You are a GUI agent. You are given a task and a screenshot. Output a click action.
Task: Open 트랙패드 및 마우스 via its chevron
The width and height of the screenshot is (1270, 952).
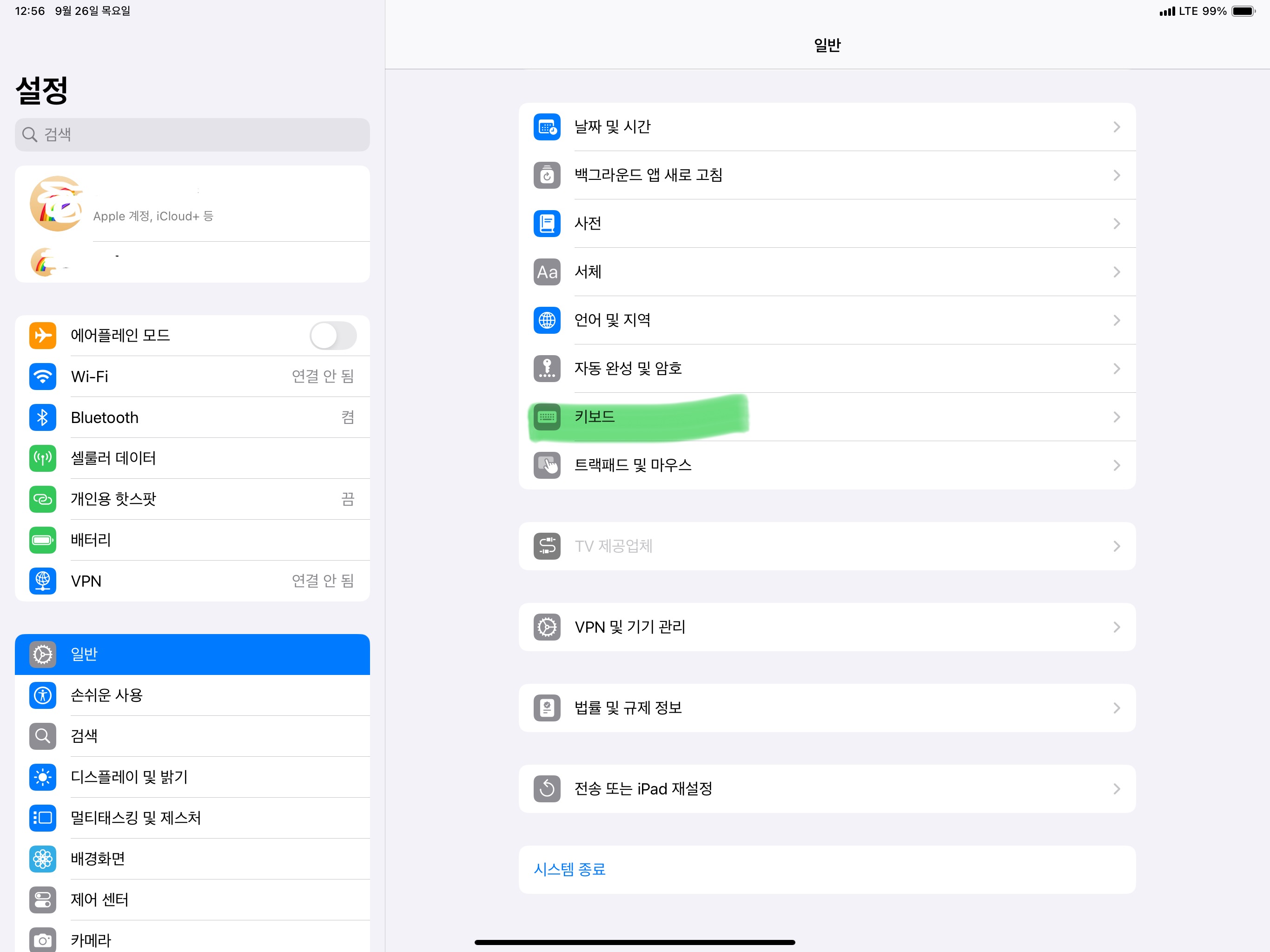[x=1117, y=465]
